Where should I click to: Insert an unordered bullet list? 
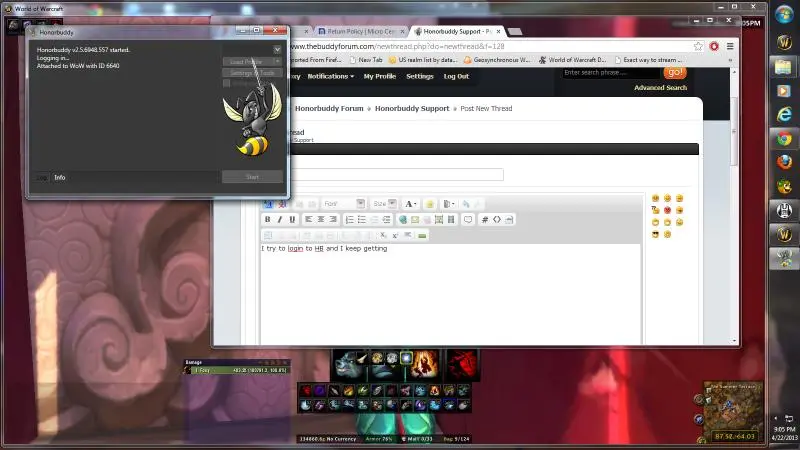coord(362,219)
